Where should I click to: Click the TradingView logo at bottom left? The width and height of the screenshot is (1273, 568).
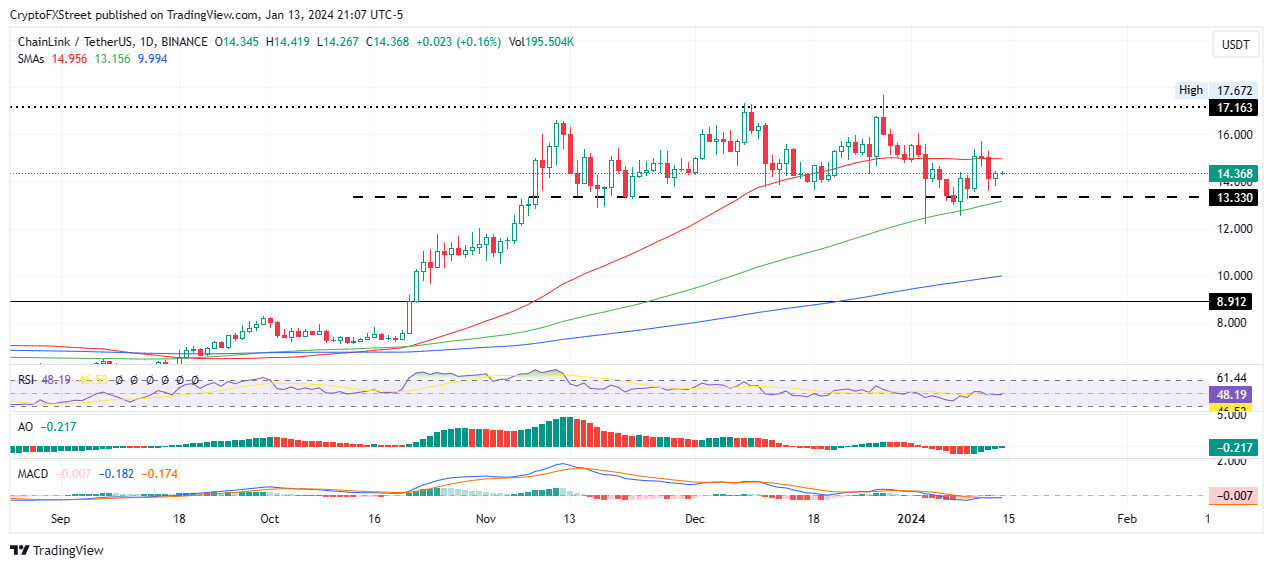pos(56,550)
